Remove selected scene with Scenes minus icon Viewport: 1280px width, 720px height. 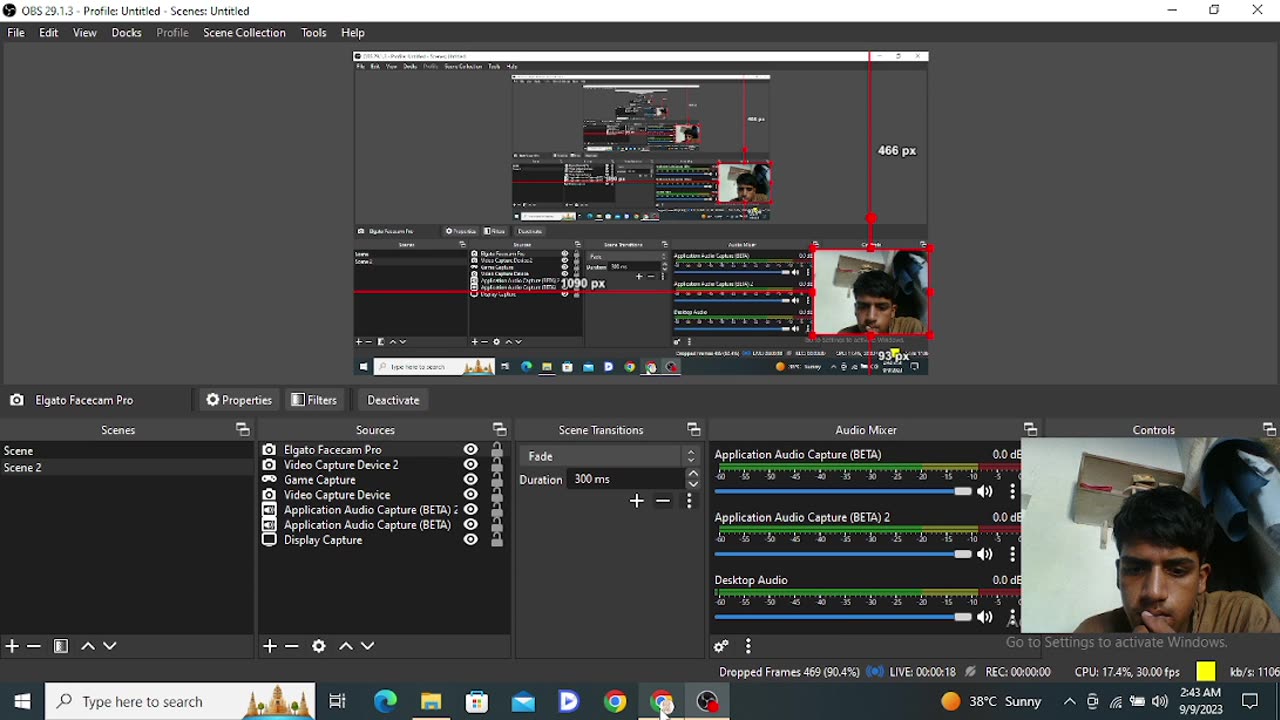point(34,646)
